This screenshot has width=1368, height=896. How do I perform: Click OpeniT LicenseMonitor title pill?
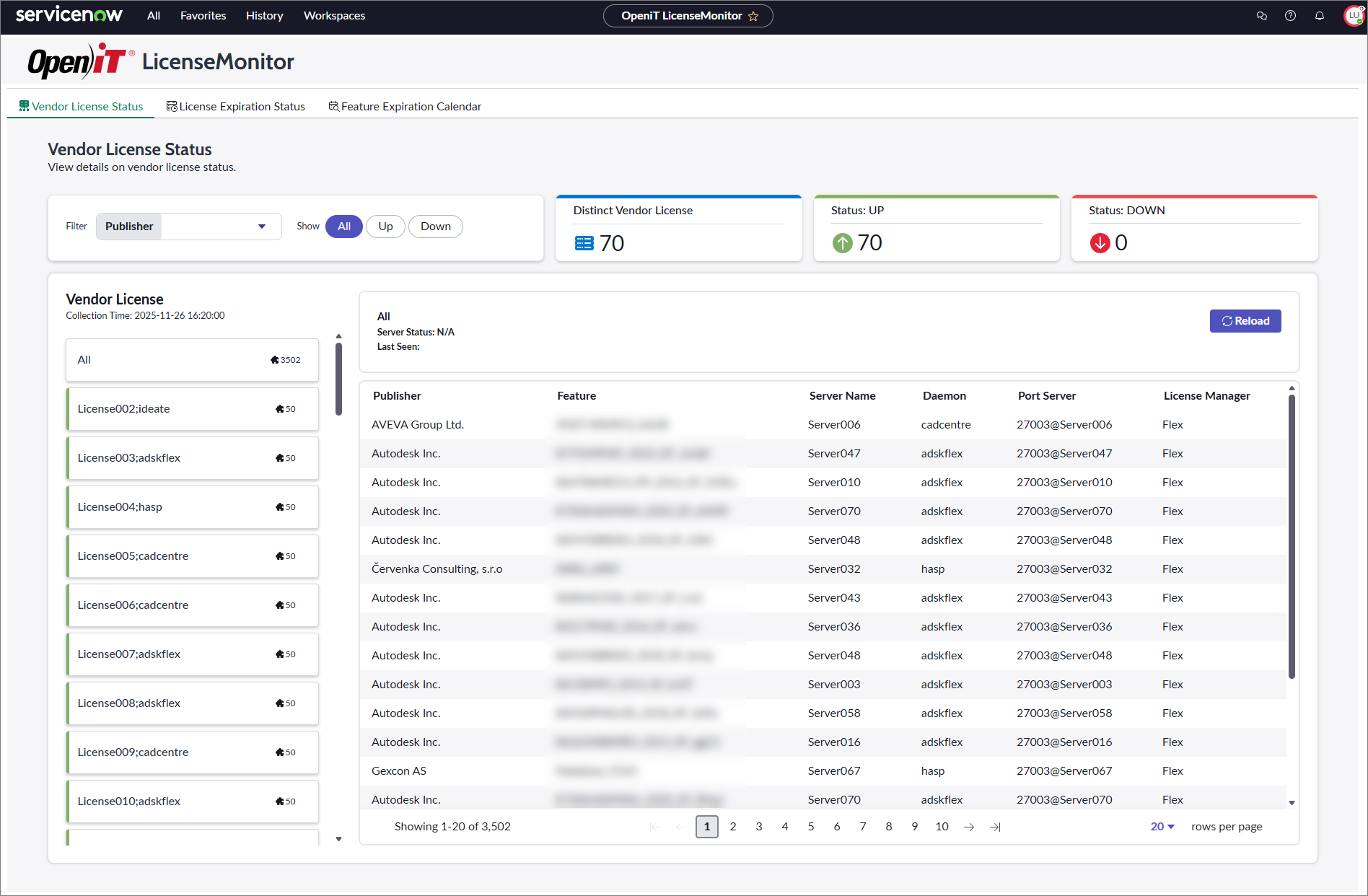pos(688,16)
